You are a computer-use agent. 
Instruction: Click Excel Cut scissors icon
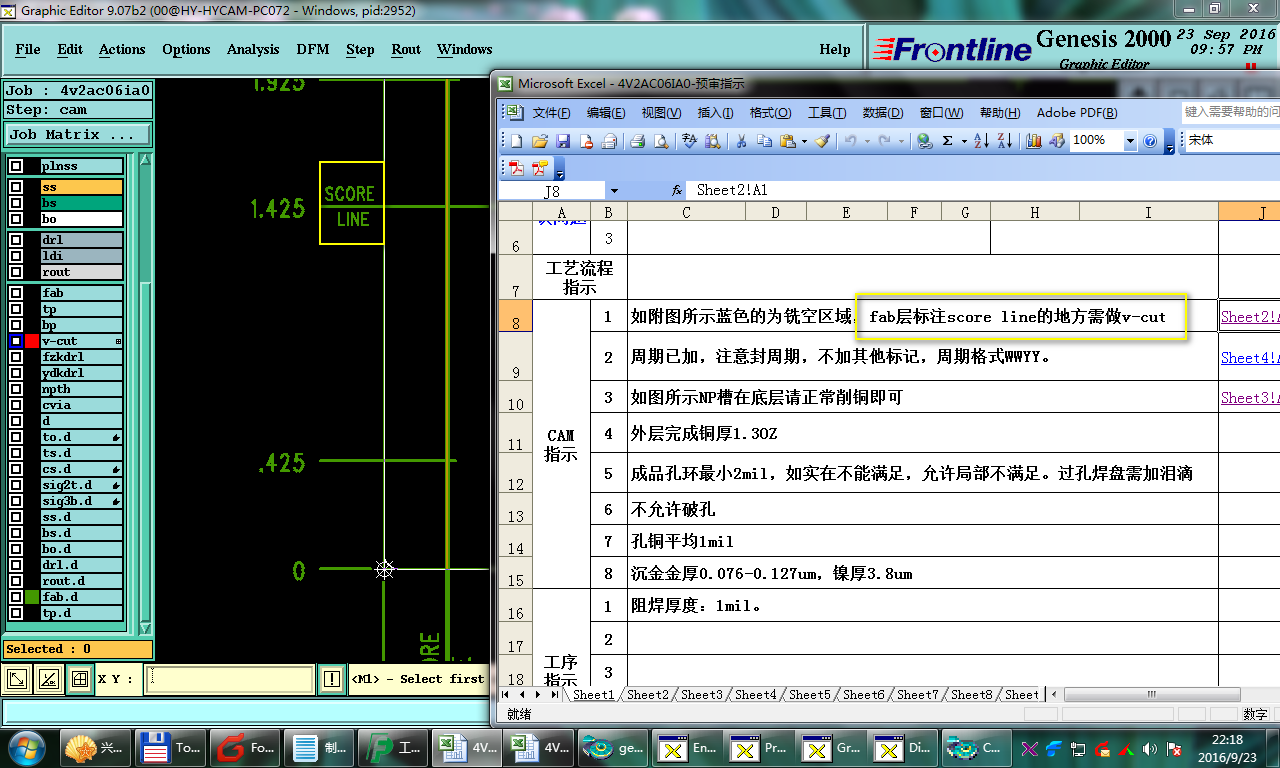point(741,141)
